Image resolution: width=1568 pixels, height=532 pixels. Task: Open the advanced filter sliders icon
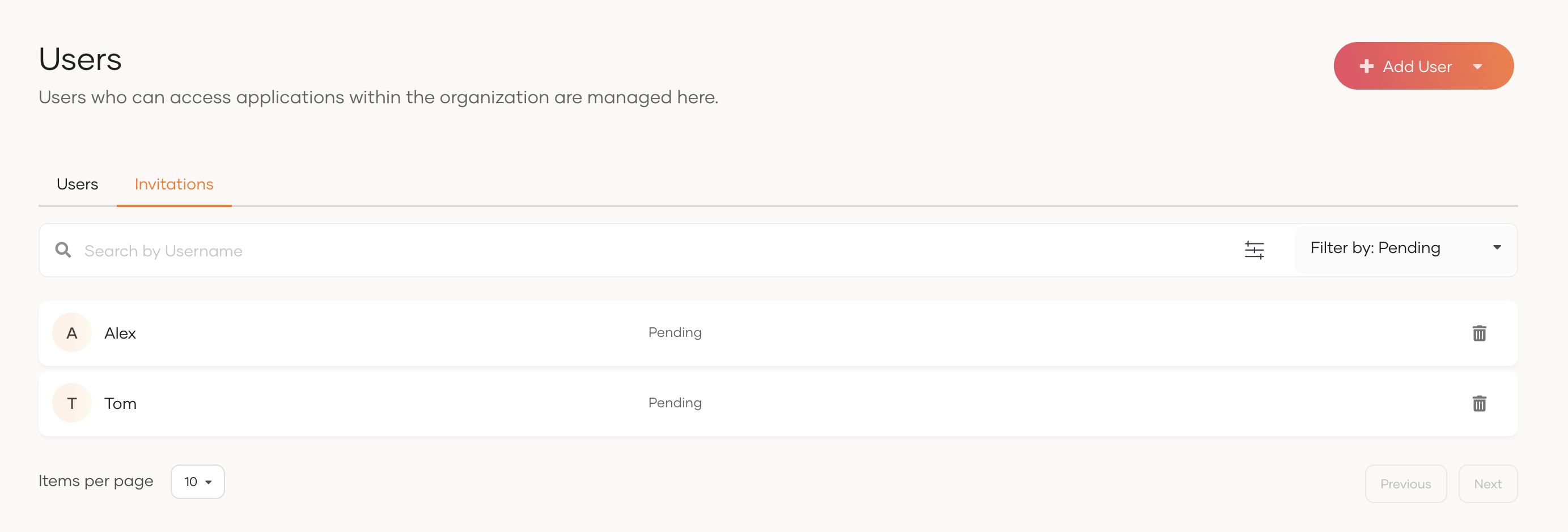point(1254,250)
